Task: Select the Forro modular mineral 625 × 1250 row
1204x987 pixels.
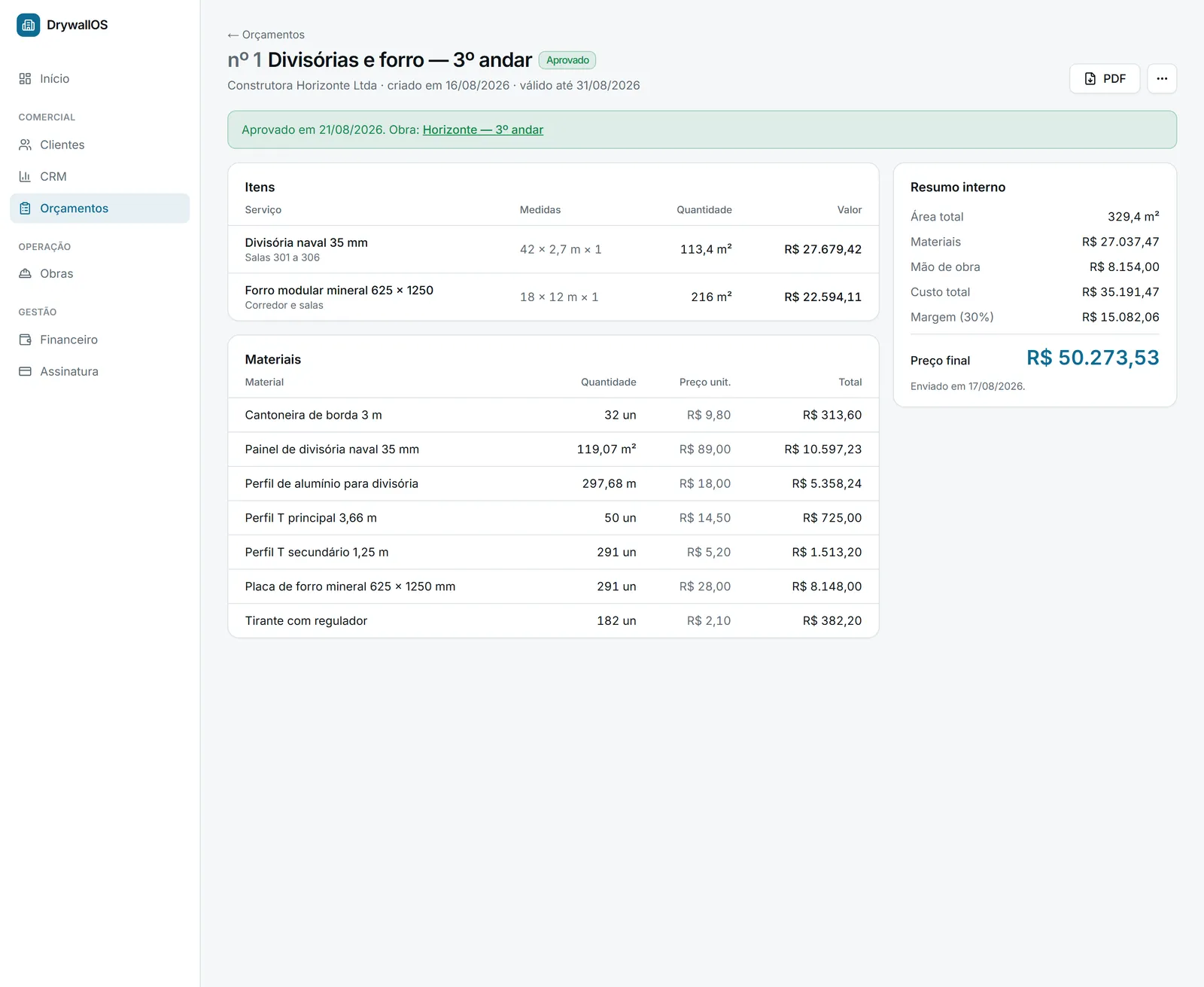Action: (553, 297)
